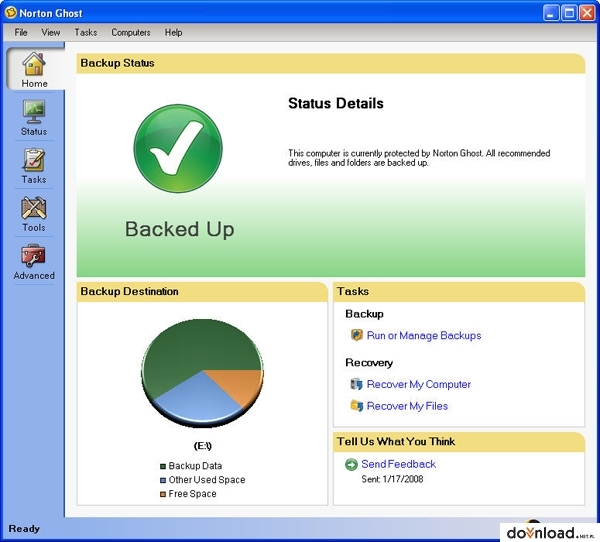Click the Backup Destination panel header
The image size is (600, 542).
tap(202, 292)
